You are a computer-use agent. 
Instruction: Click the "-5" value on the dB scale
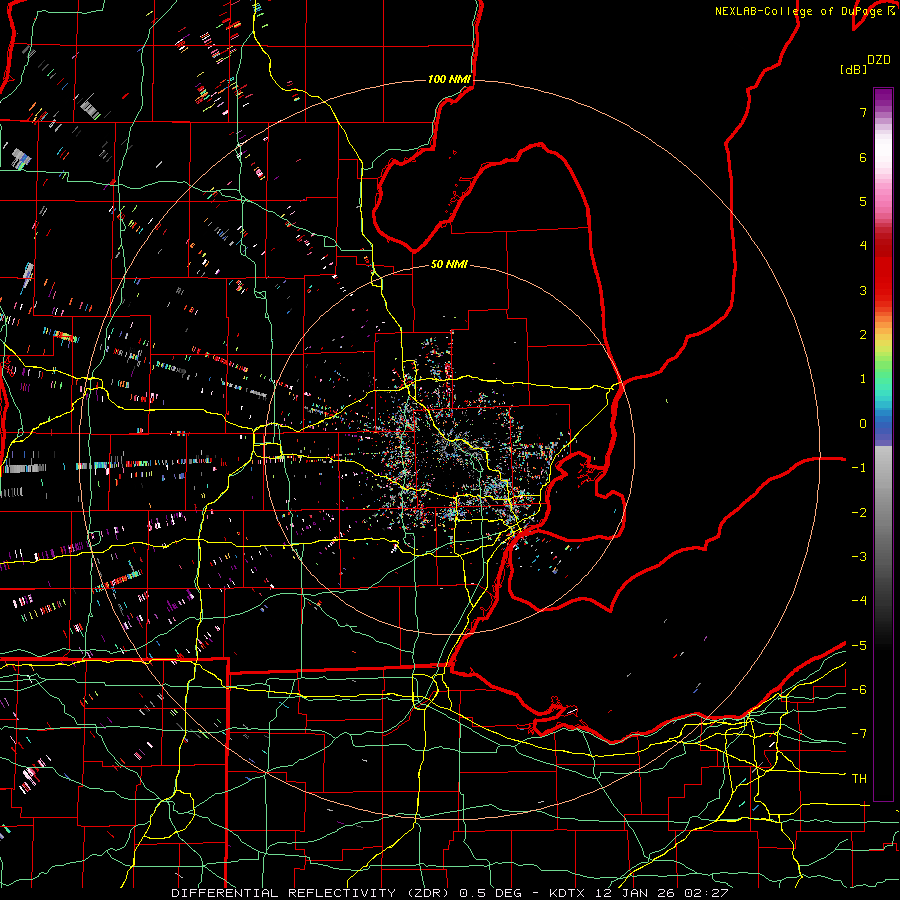coord(859,646)
